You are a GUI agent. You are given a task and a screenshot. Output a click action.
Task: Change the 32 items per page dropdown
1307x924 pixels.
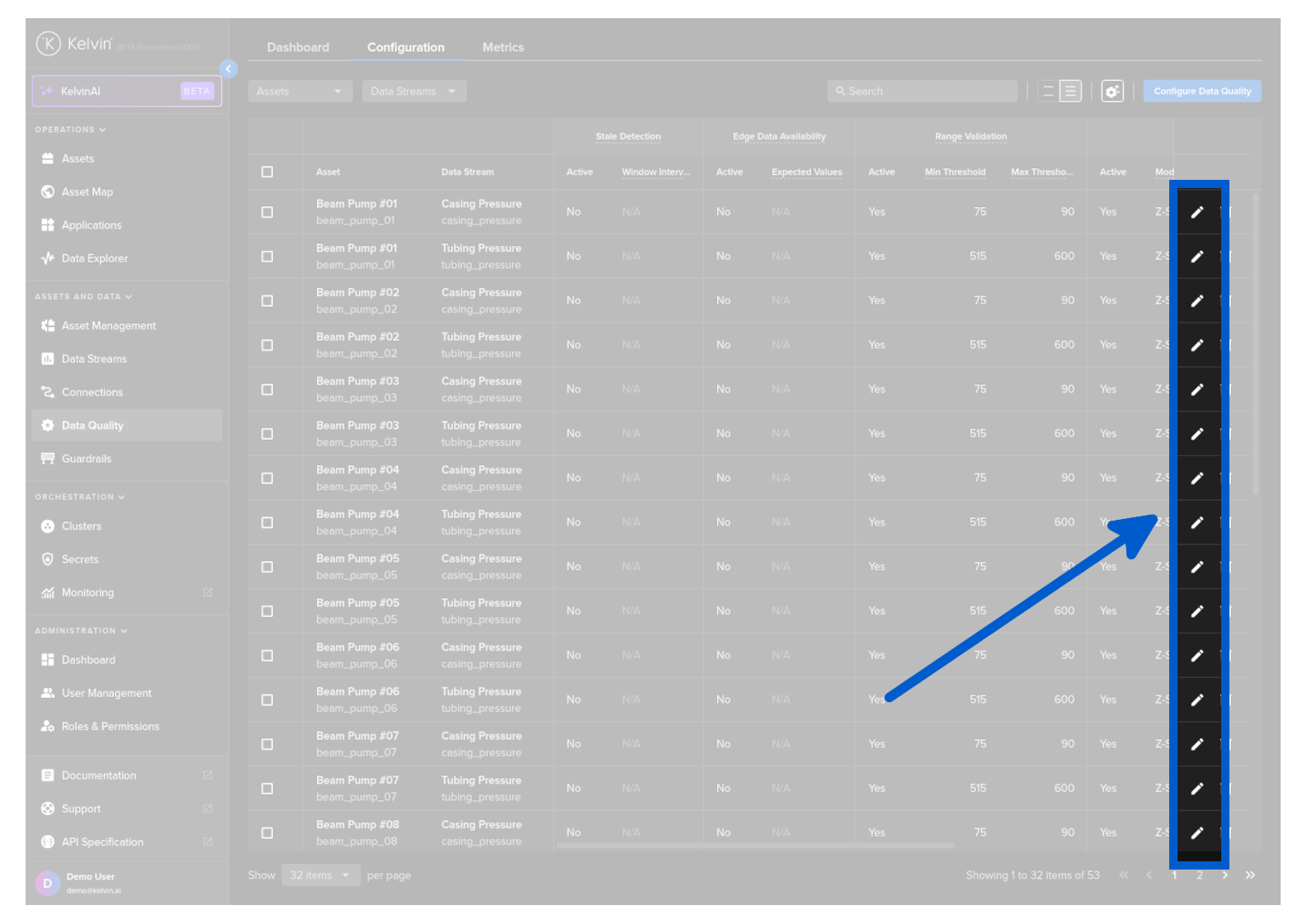[x=320, y=875]
